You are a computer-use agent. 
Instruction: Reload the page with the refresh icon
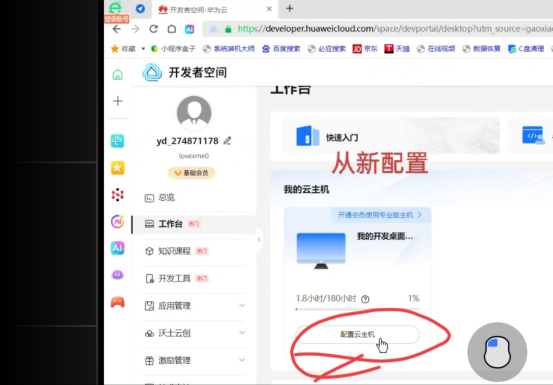[x=153, y=29]
